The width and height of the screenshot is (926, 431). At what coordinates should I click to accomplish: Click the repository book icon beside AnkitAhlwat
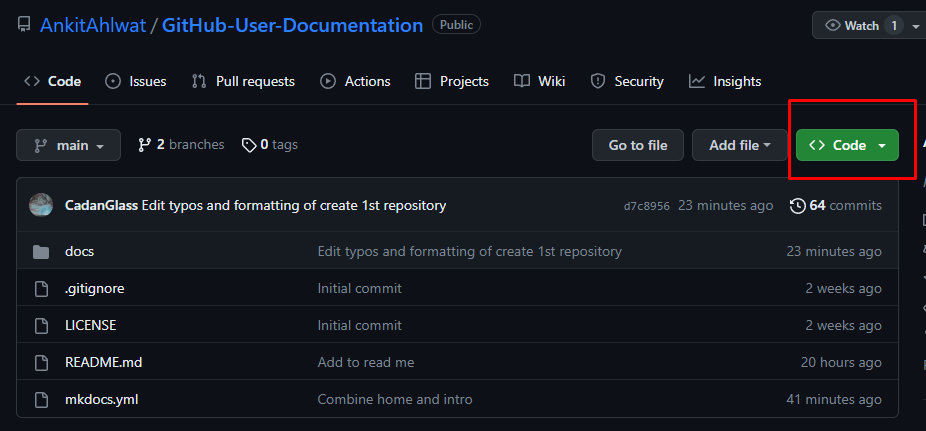coord(24,25)
